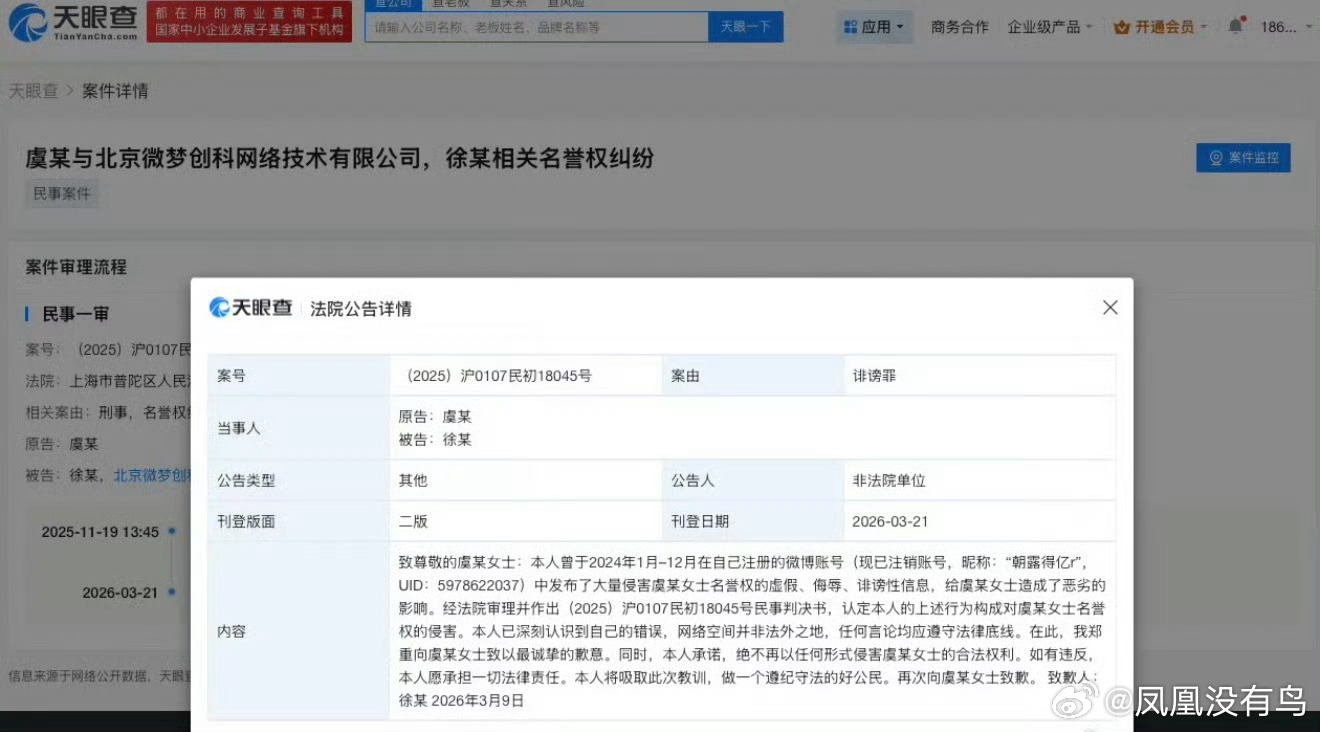Click the crown icon beside 开通会员
1320x732 pixels.
click(x=1122, y=26)
